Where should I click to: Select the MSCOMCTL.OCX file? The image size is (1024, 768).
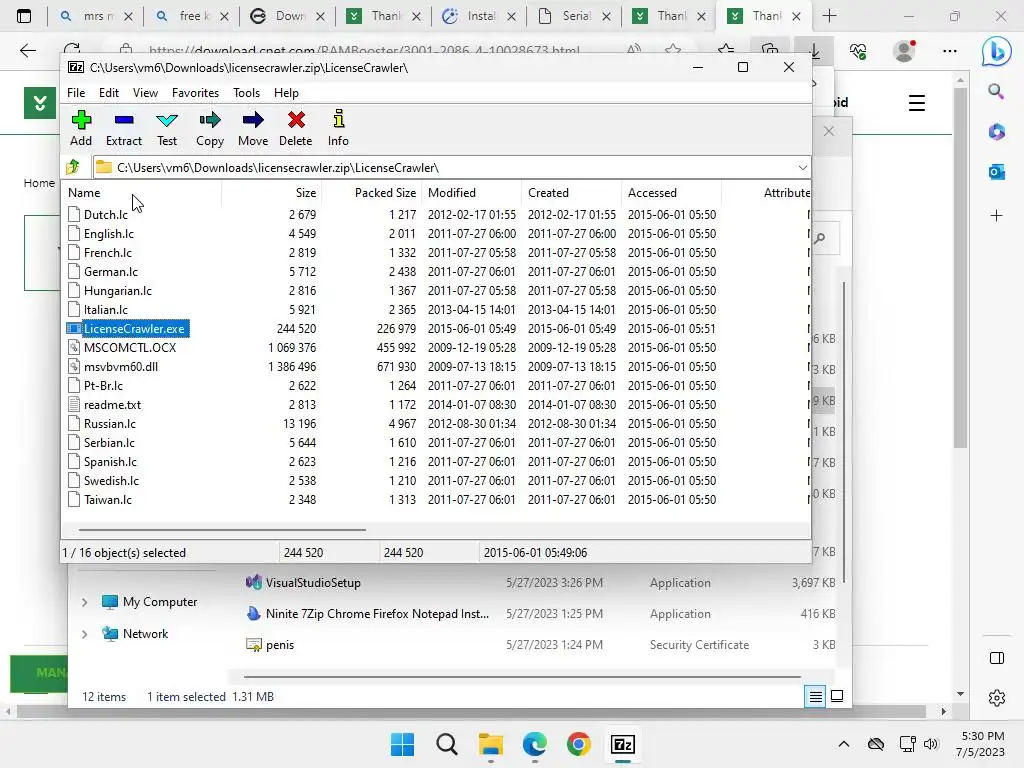(x=129, y=347)
